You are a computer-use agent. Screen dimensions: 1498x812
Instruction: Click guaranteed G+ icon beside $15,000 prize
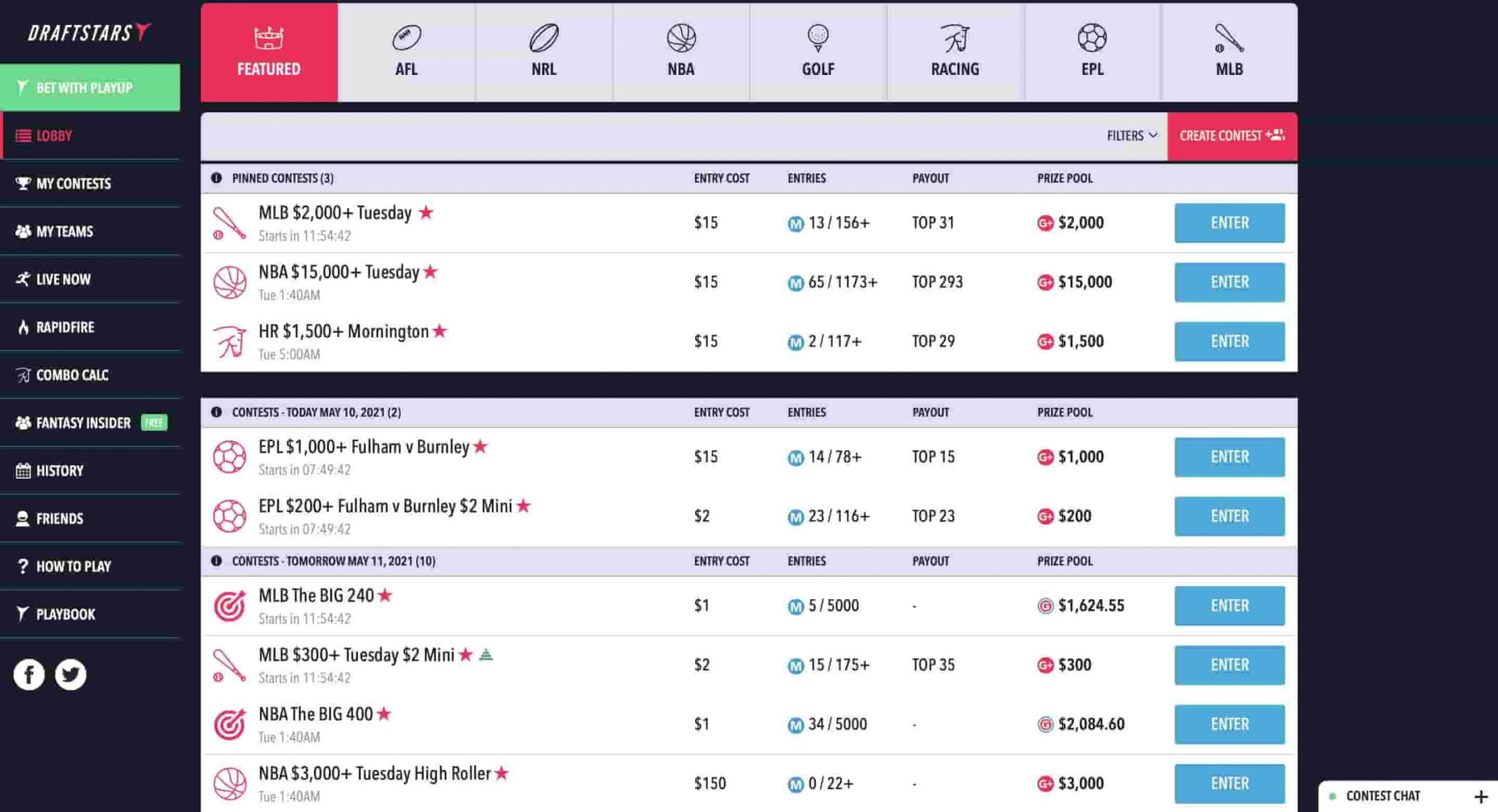(x=1045, y=283)
